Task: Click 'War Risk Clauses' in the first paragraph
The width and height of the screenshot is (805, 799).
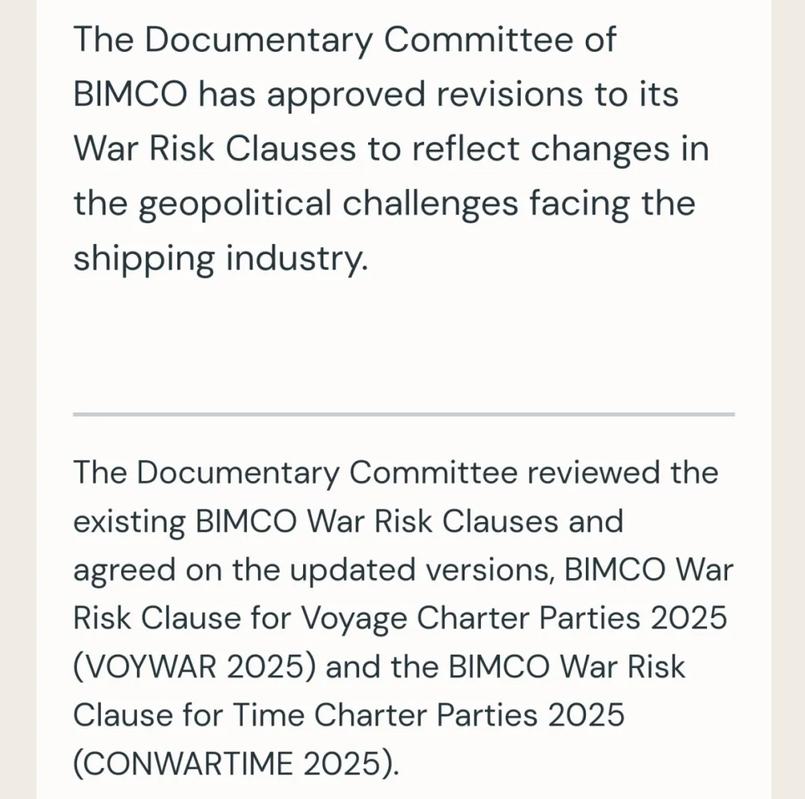Action: pos(215,149)
